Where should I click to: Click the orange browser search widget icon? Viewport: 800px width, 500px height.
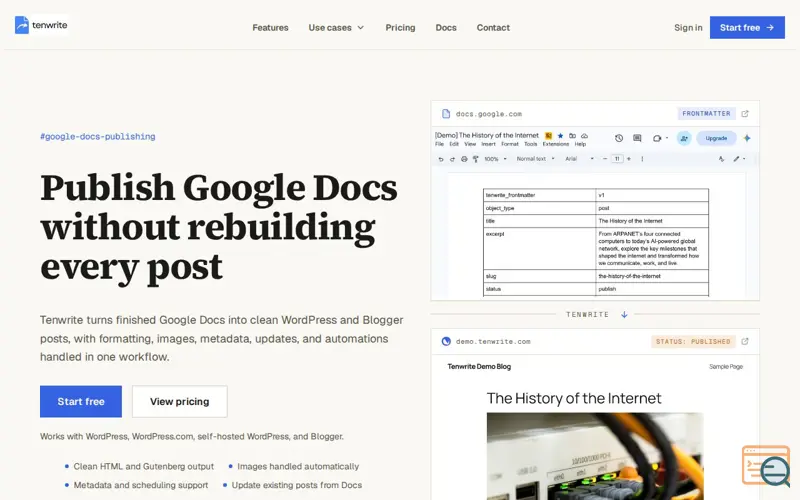tap(766, 466)
